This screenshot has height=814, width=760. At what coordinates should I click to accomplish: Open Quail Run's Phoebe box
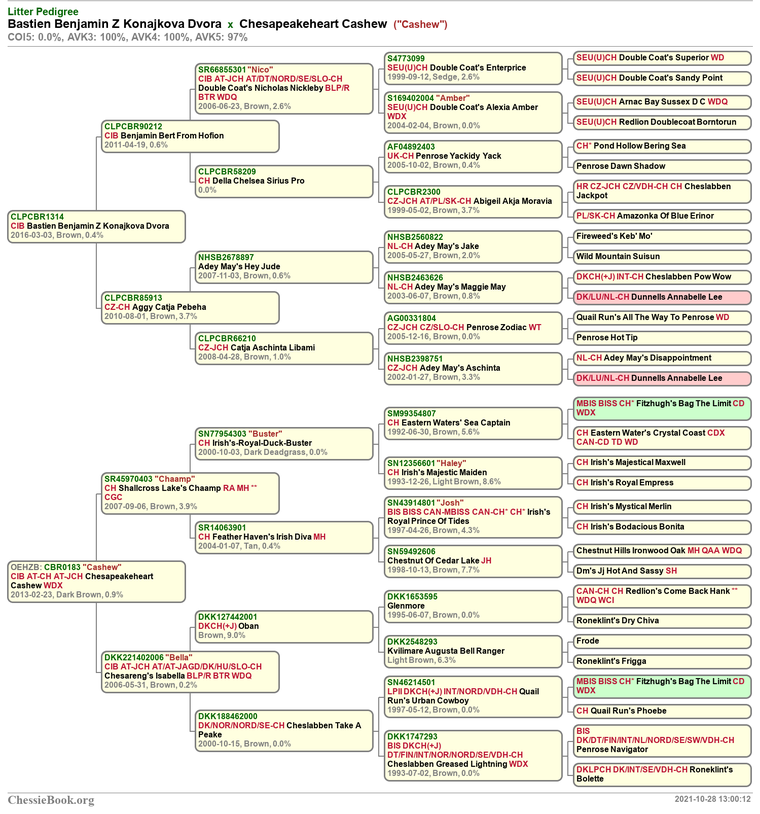[x=662, y=712]
